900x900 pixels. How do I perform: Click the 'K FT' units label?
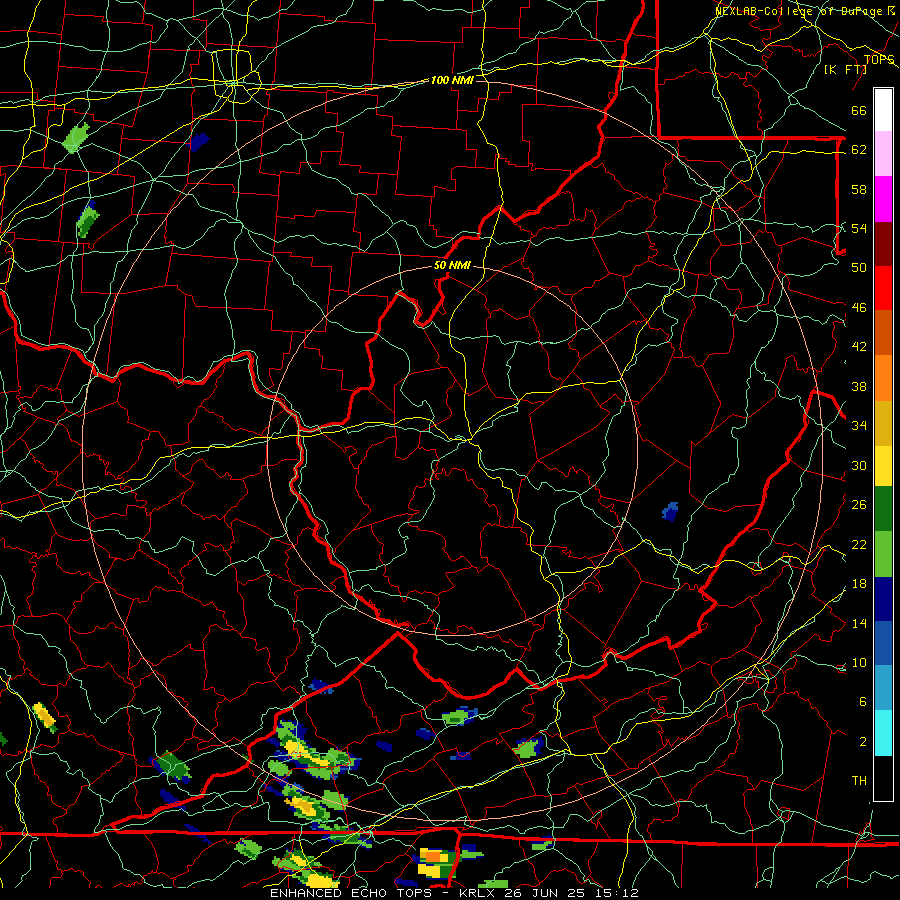point(845,69)
